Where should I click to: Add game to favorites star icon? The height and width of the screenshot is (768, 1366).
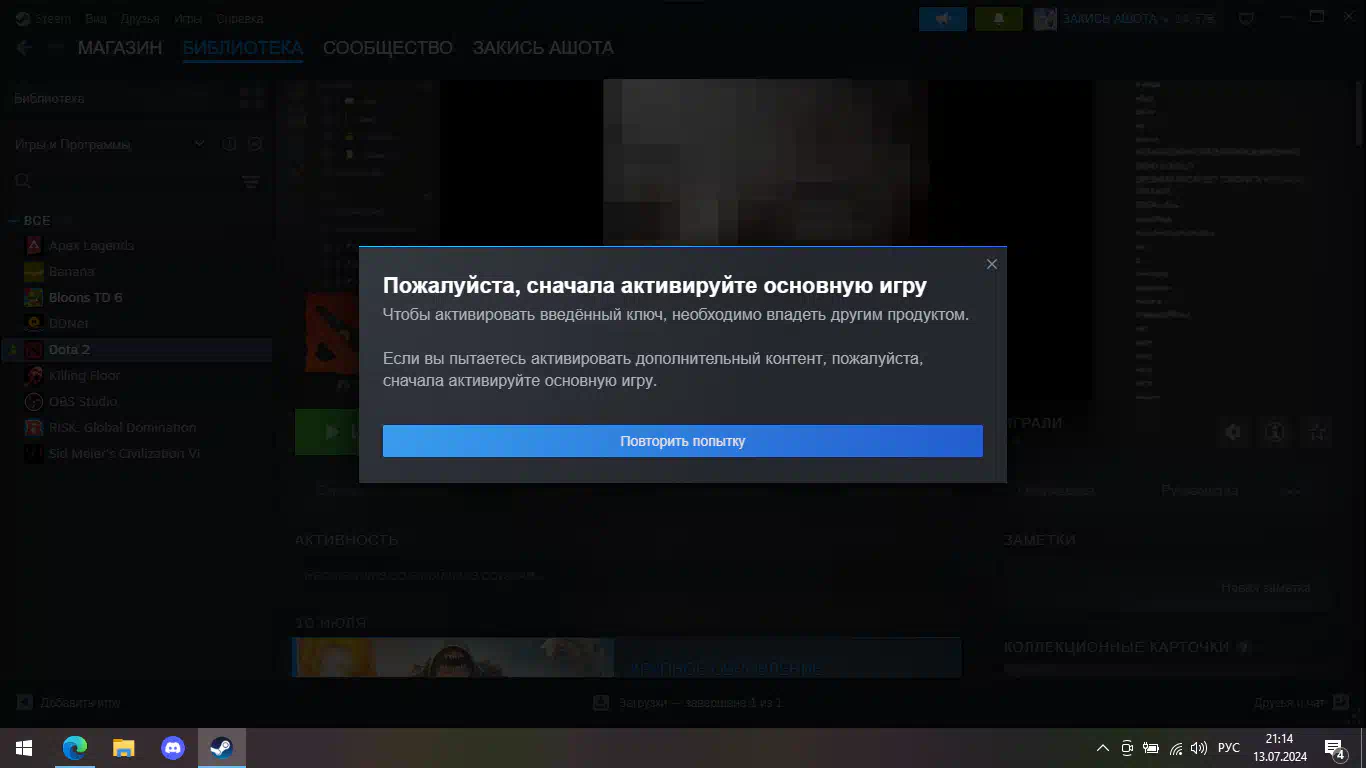coord(1318,432)
